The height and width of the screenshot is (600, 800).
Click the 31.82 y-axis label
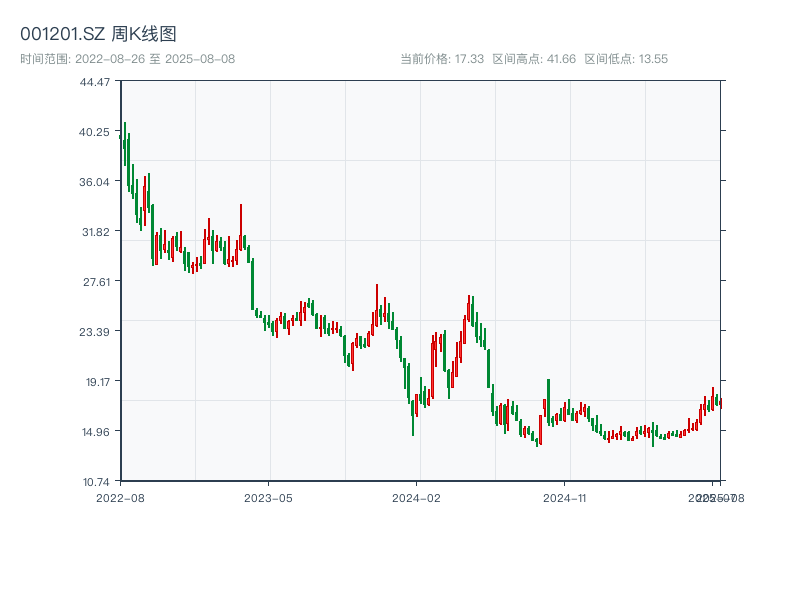coord(97,231)
